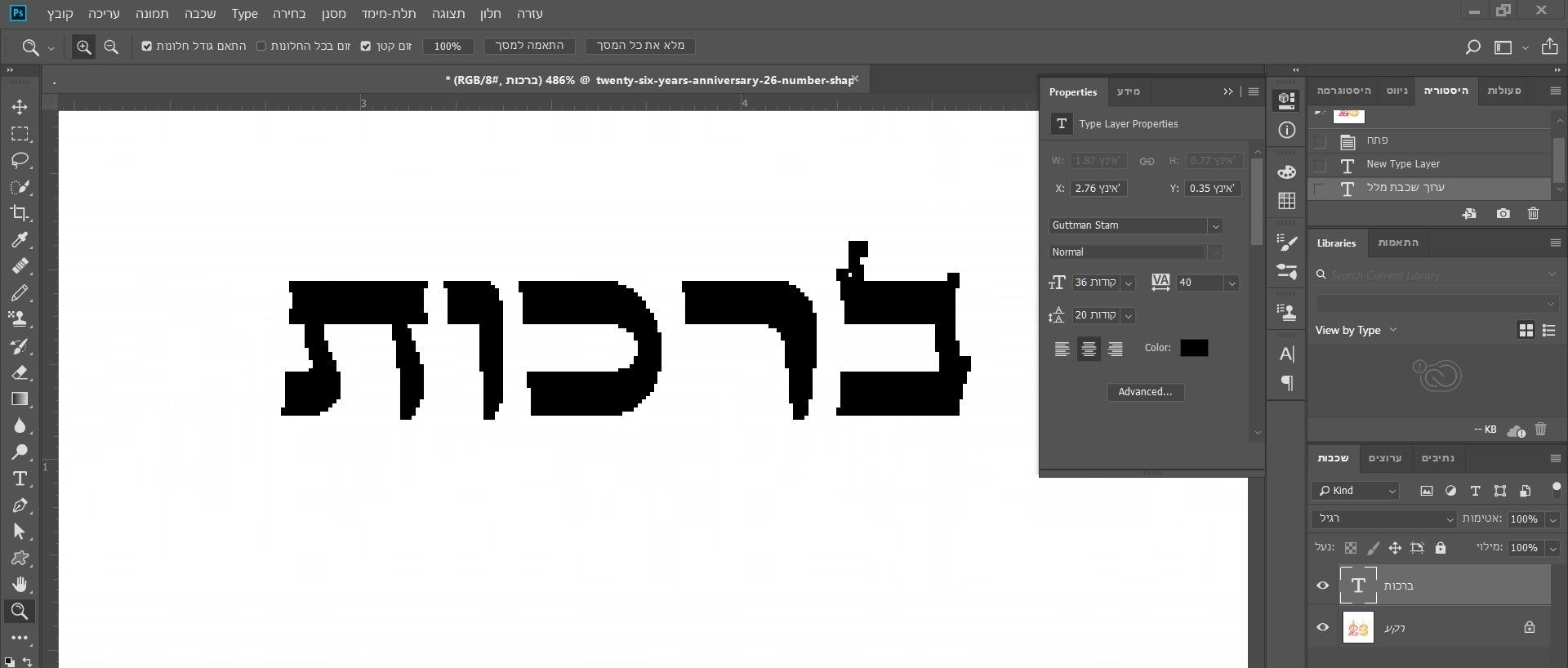The image size is (1568, 668).
Task: Hide the ברכות text layer
Action: [1323, 586]
